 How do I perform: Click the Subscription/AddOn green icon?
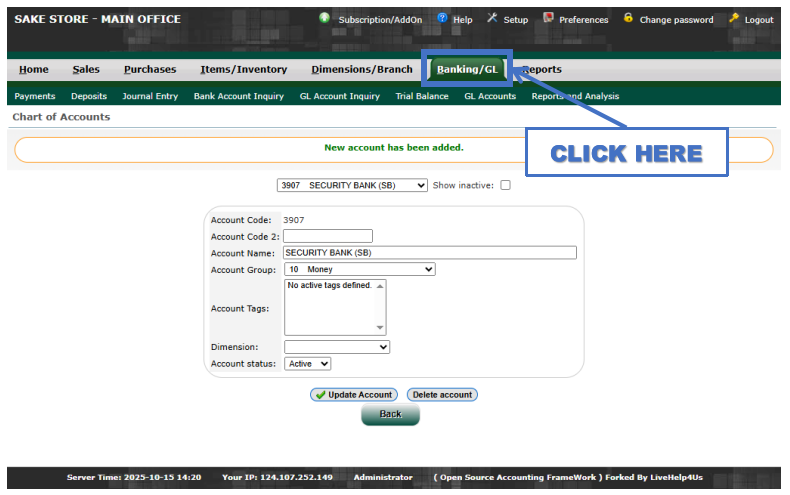(x=325, y=18)
